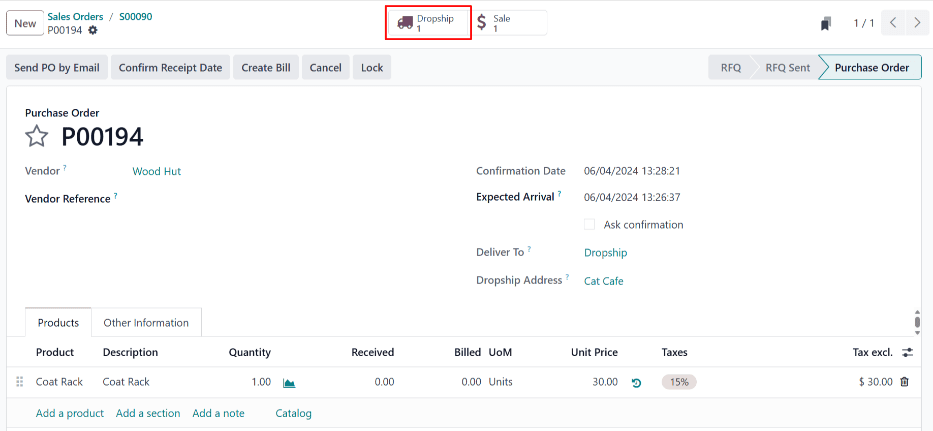Select the Products tab

point(58,323)
